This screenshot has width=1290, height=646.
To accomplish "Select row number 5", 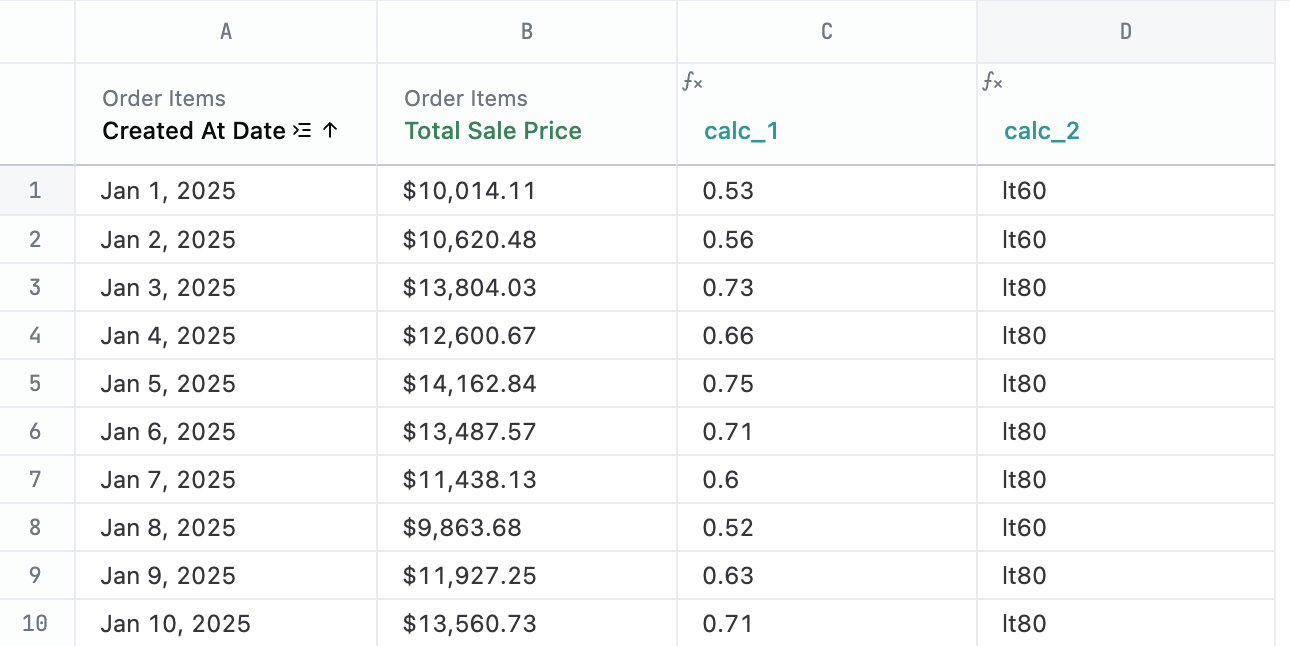I will click(36, 383).
